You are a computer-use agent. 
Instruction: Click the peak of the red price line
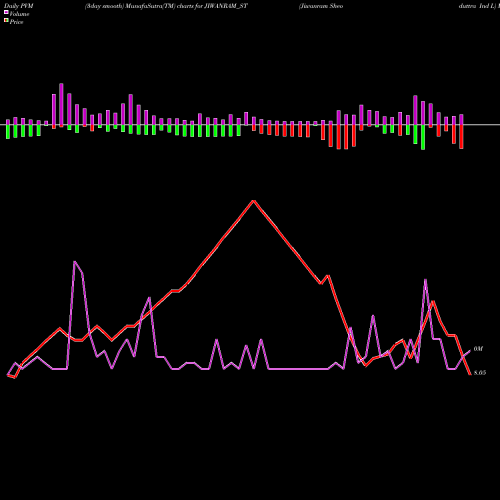tap(253, 201)
